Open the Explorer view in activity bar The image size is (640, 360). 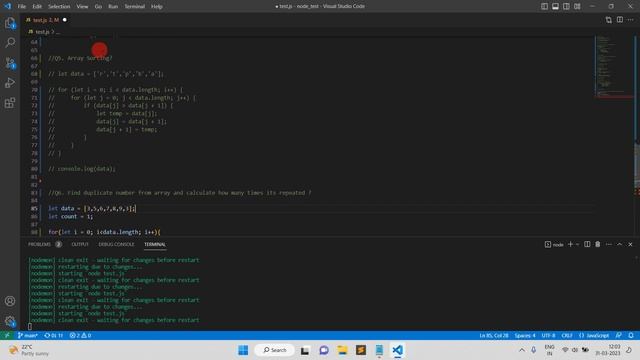10,23
